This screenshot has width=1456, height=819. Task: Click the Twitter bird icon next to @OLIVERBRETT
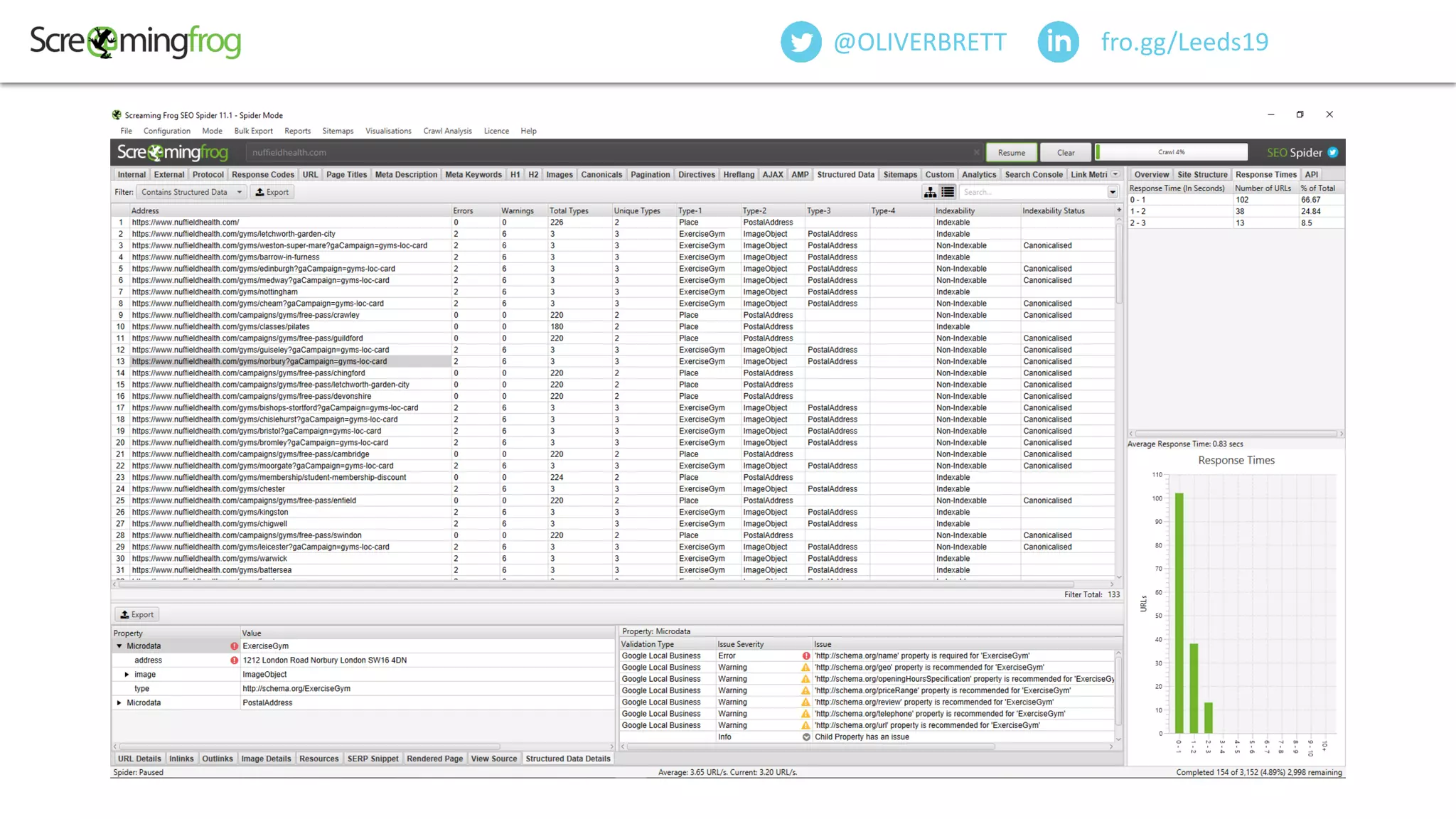coord(801,42)
